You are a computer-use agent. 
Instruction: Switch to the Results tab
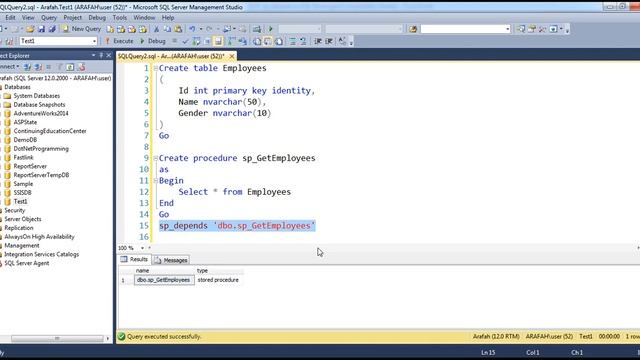(134, 259)
